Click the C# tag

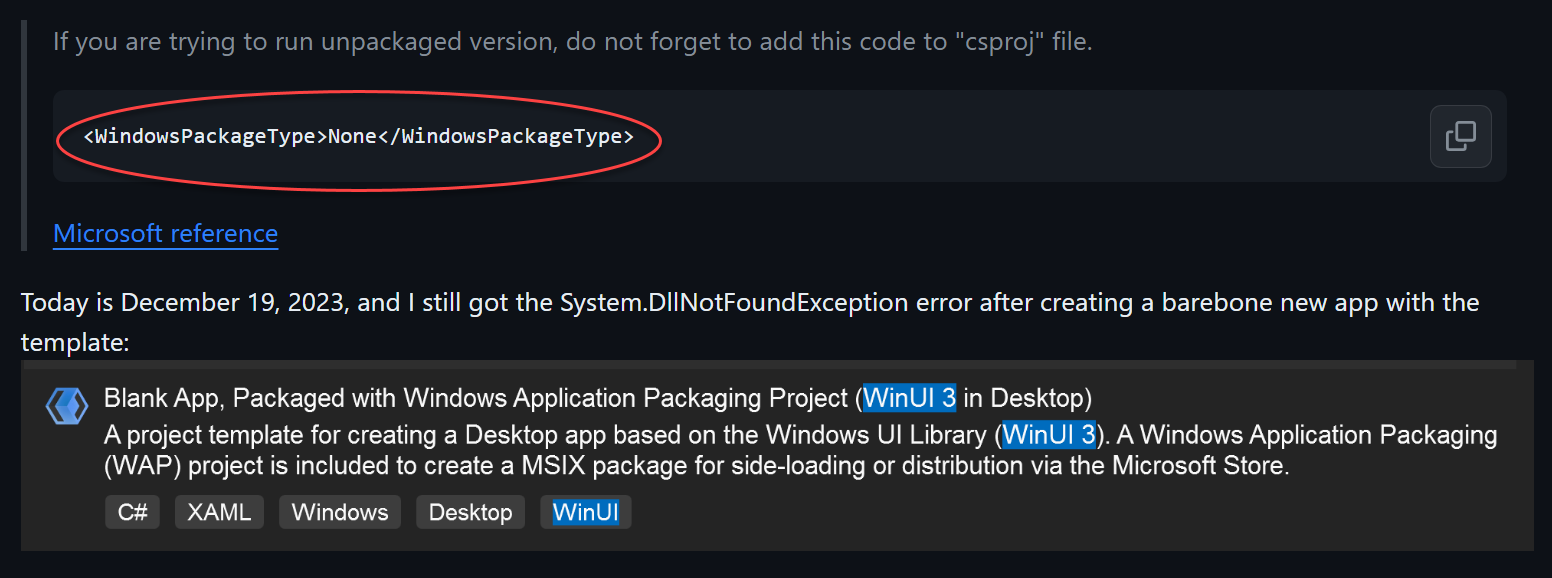click(x=132, y=511)
